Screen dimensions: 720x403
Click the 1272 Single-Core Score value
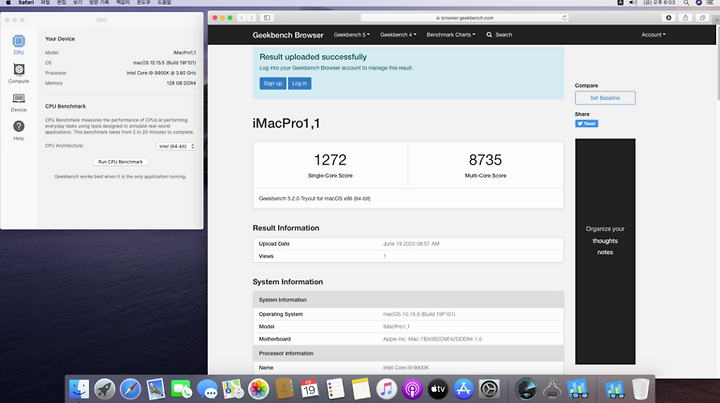[x=330, y=160]
